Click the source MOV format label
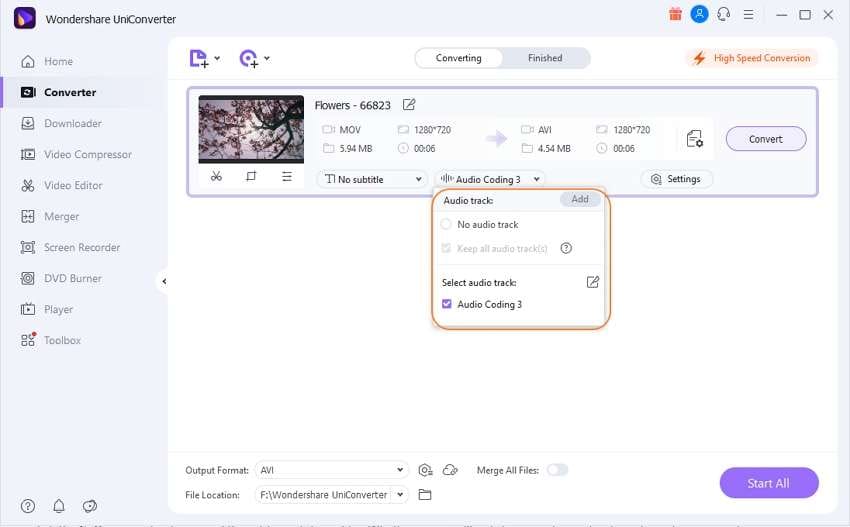 pyautogui.click(x=350, y=130)
